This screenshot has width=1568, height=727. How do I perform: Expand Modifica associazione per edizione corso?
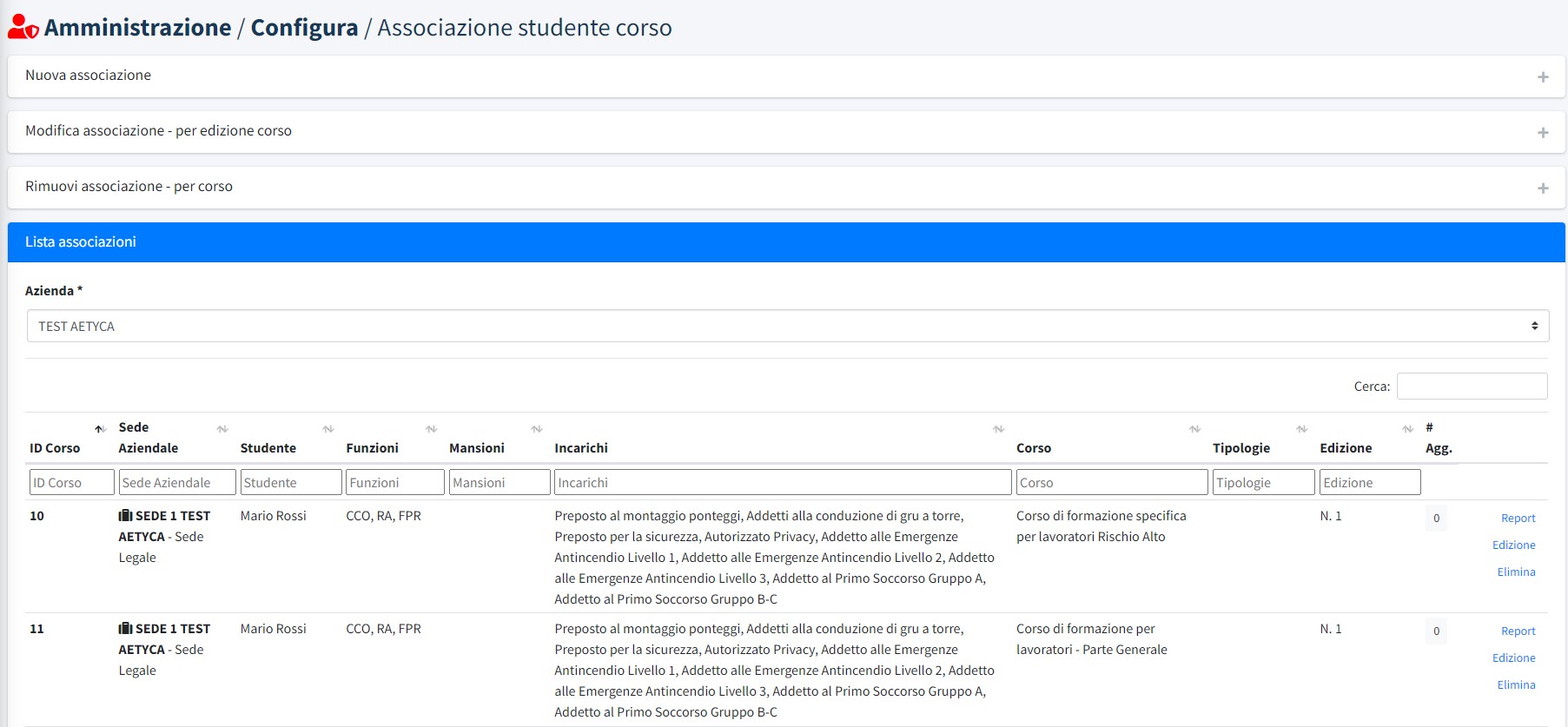coord(158,131)
